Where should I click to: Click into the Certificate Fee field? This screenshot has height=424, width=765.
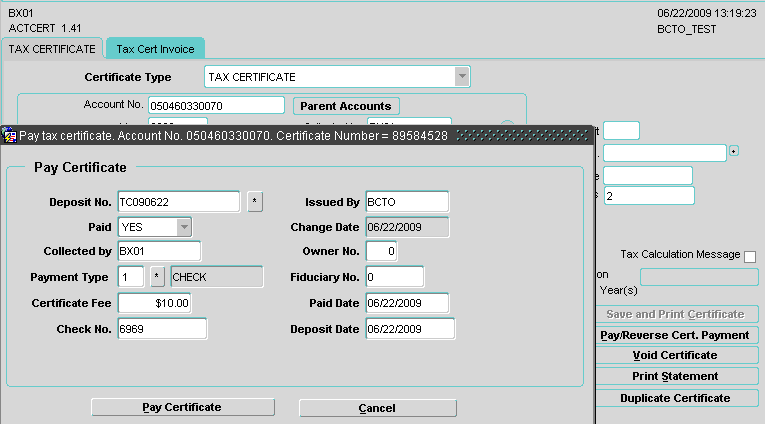tap(155, 303)
